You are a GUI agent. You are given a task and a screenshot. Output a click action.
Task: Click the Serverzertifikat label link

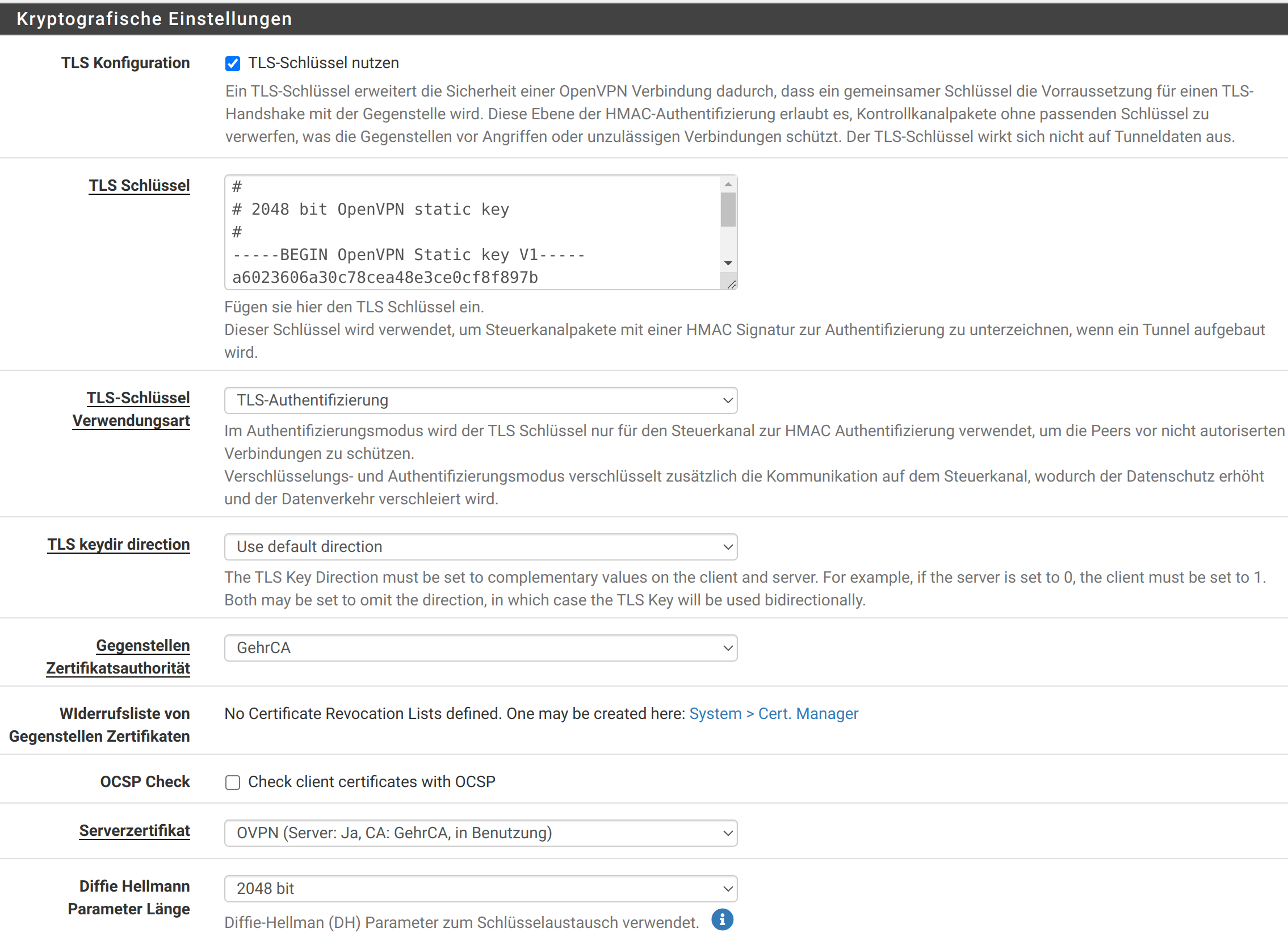coord(135,831)
